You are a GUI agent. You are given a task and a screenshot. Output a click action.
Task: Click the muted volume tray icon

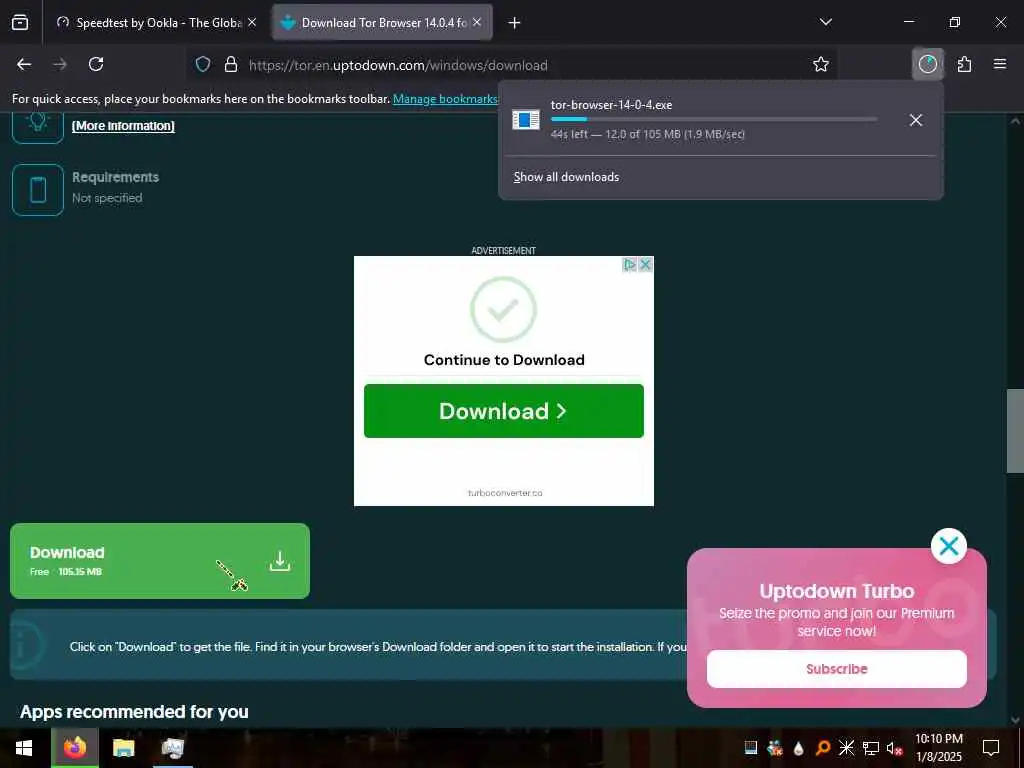click(894, 748)
